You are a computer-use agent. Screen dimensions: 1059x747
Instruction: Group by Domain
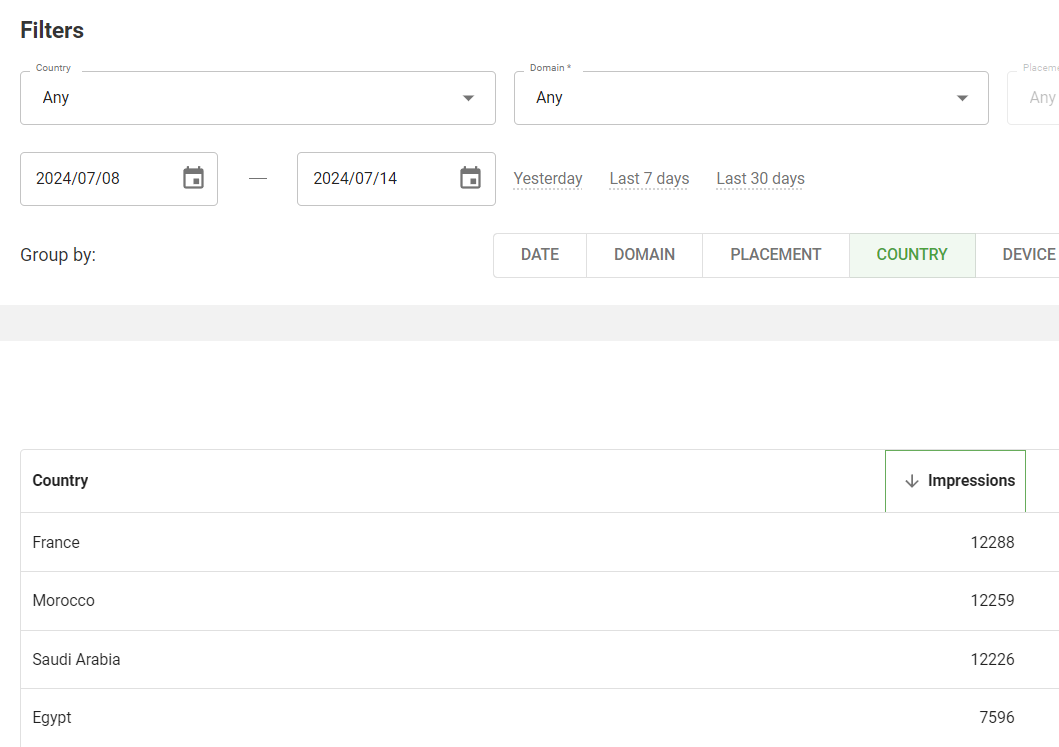644,255
